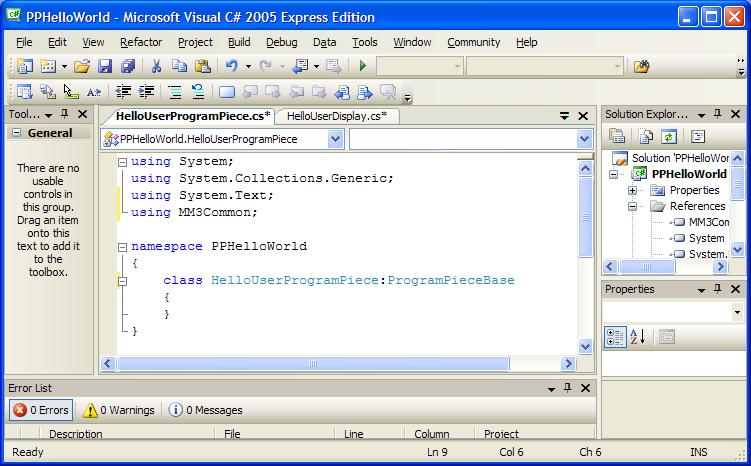The height and width of the screenshot is (466, 751).
Task: Sort Error List by Line column
Action: pos(370,433)
